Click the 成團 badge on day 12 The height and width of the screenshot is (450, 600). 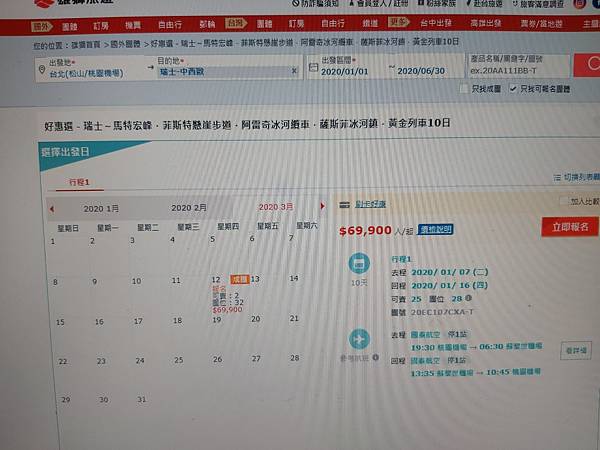tap(240, 279)
